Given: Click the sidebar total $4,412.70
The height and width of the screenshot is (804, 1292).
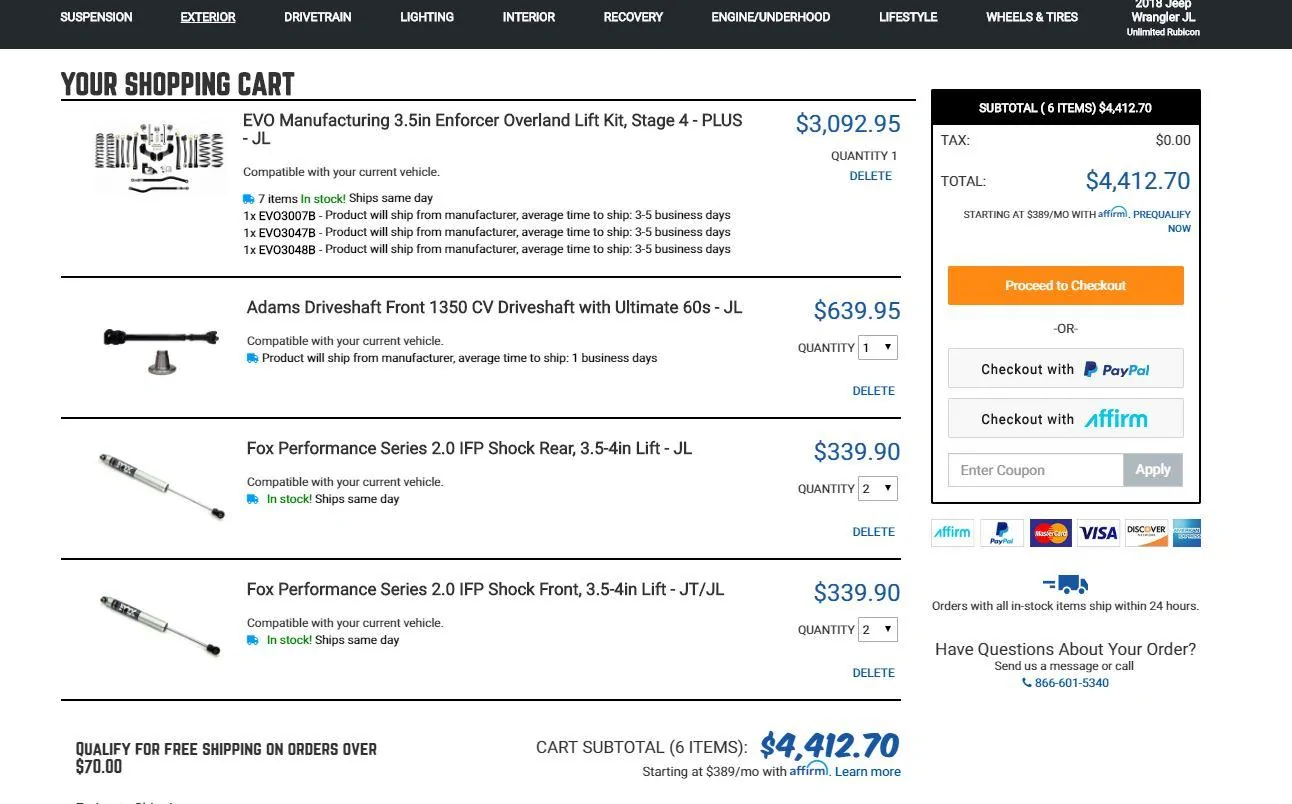Looking at the screenshot, I should pyautogui.click(x=1138, y=181).
